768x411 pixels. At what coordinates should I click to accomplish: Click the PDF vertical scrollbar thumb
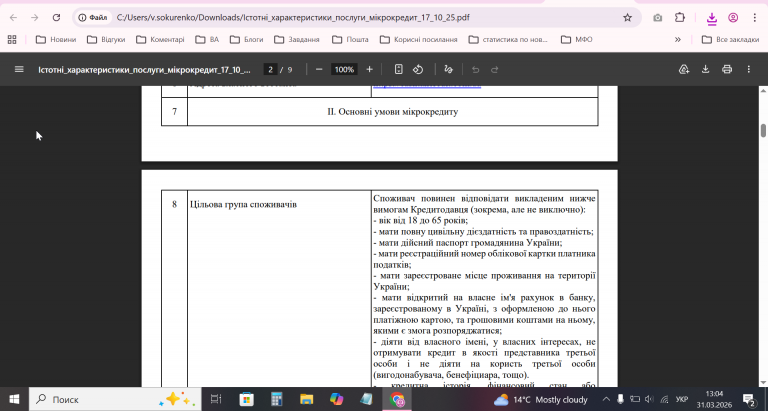click(763, 130)
